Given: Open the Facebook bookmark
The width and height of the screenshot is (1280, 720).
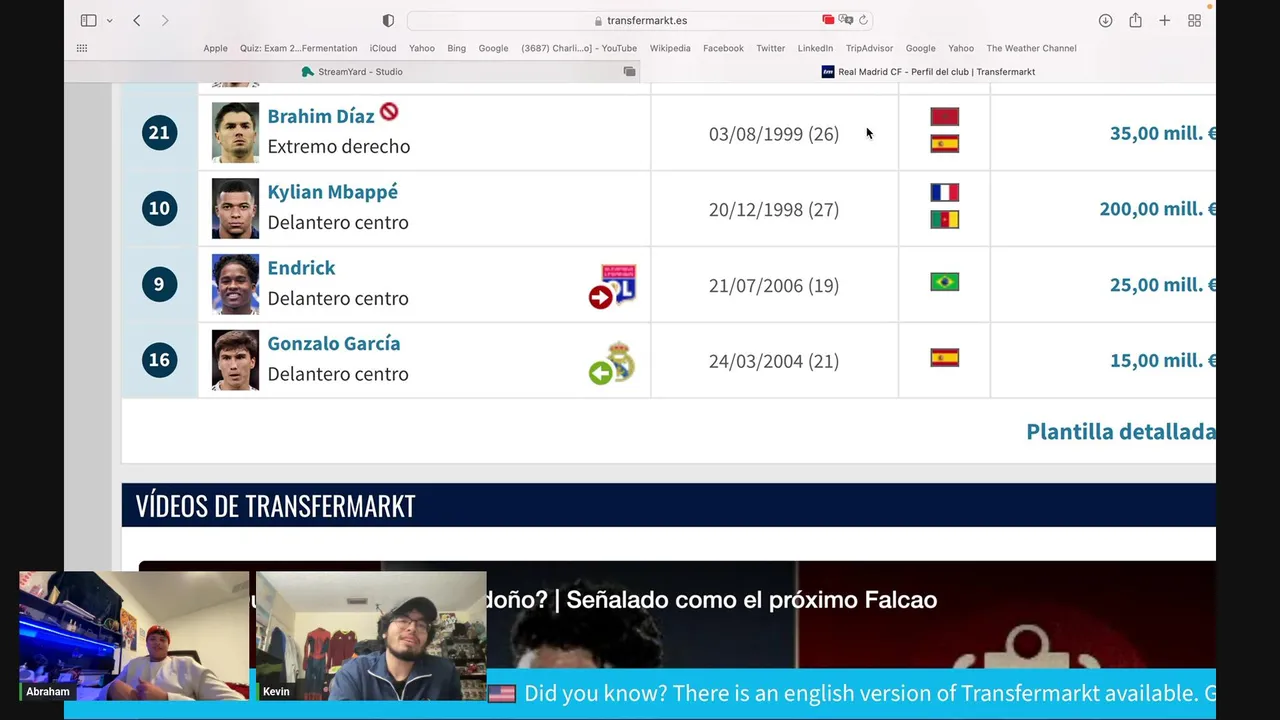Looking at the screenshot, I should point(723,48).
